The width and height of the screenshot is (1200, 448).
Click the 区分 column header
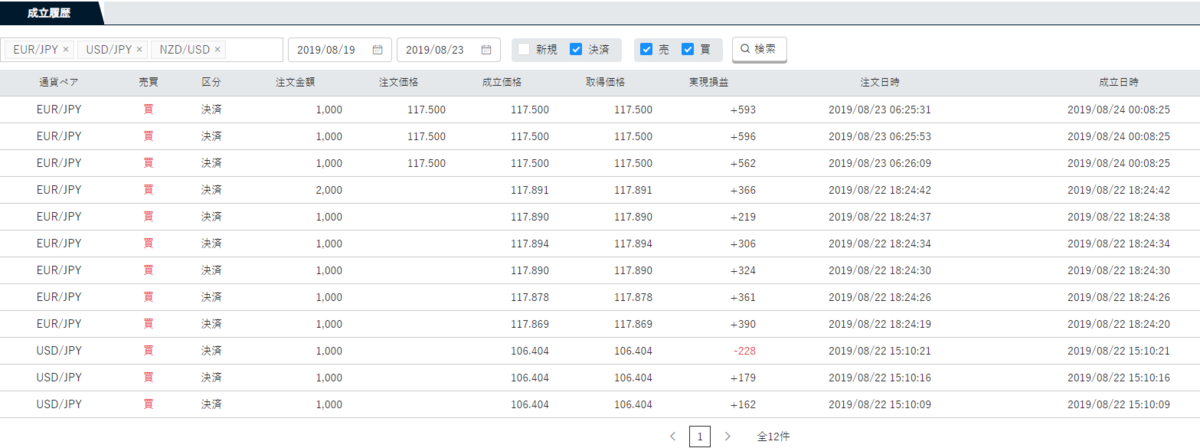(211, 83)
